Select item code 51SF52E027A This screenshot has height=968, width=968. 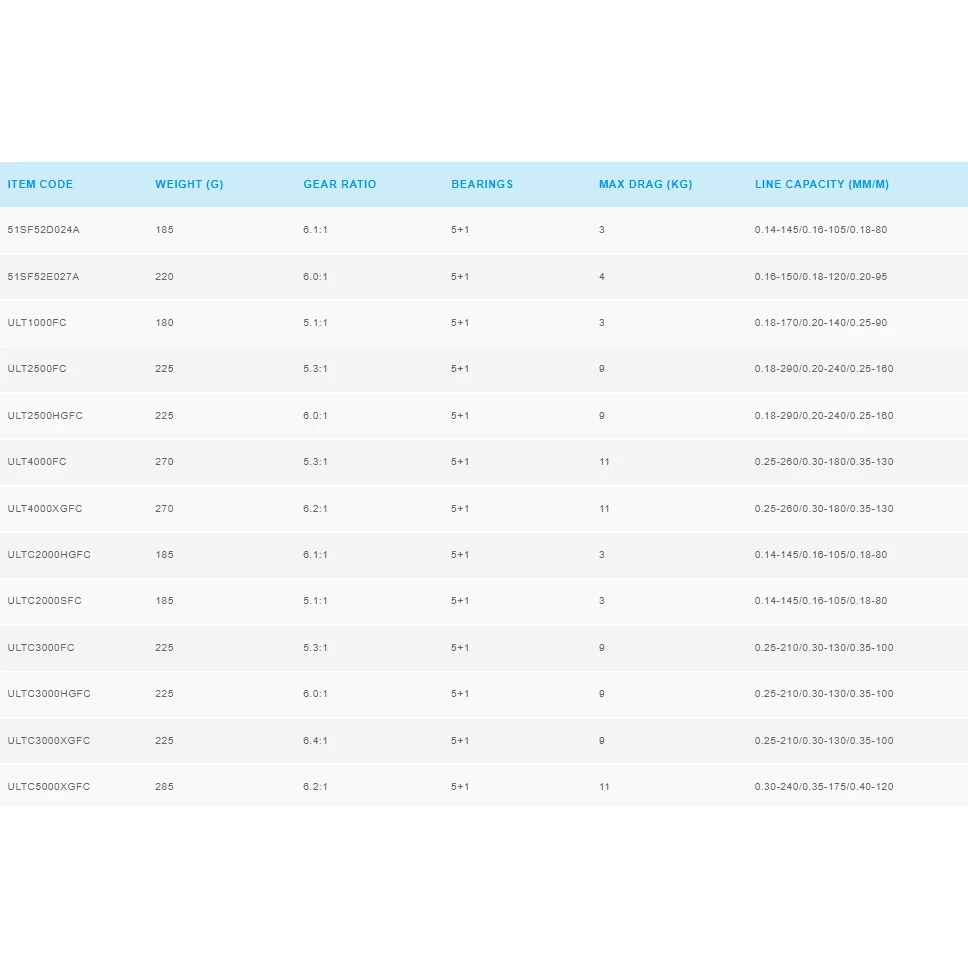[x=43, y=277]
